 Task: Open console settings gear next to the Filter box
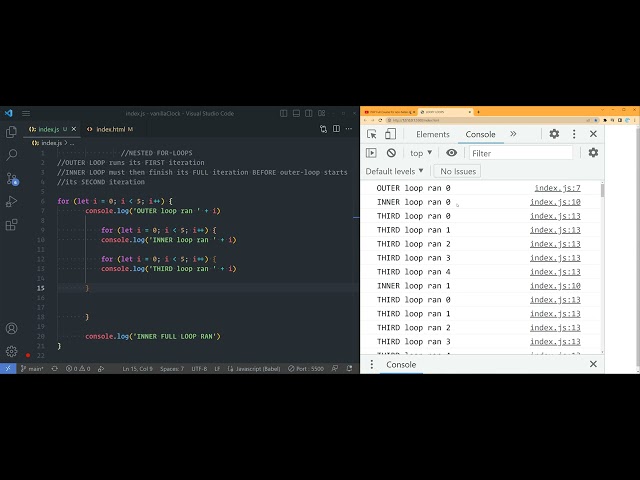pos(593,153)
